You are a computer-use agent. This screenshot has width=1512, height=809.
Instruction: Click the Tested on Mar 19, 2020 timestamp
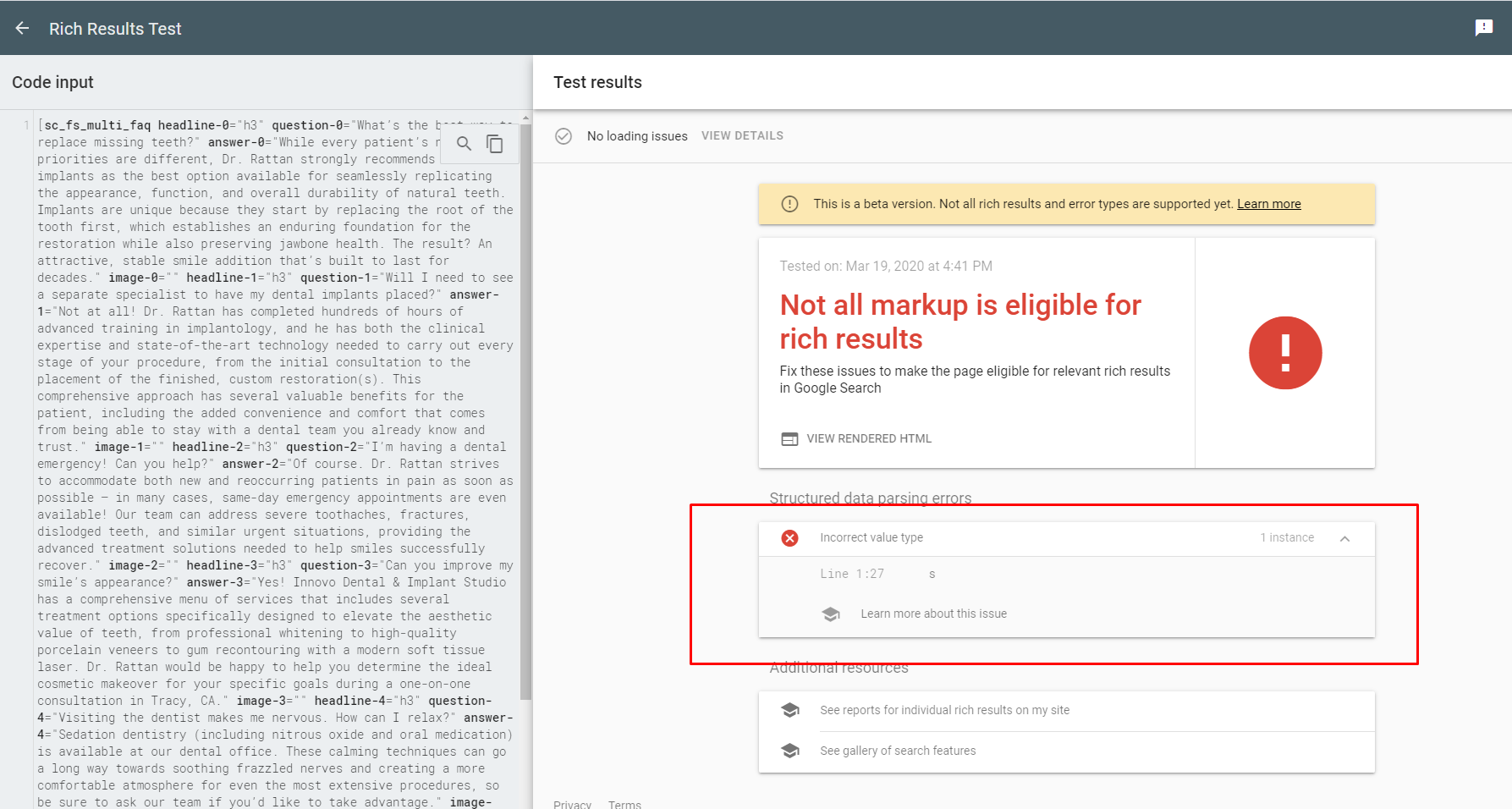click(886, 266)
